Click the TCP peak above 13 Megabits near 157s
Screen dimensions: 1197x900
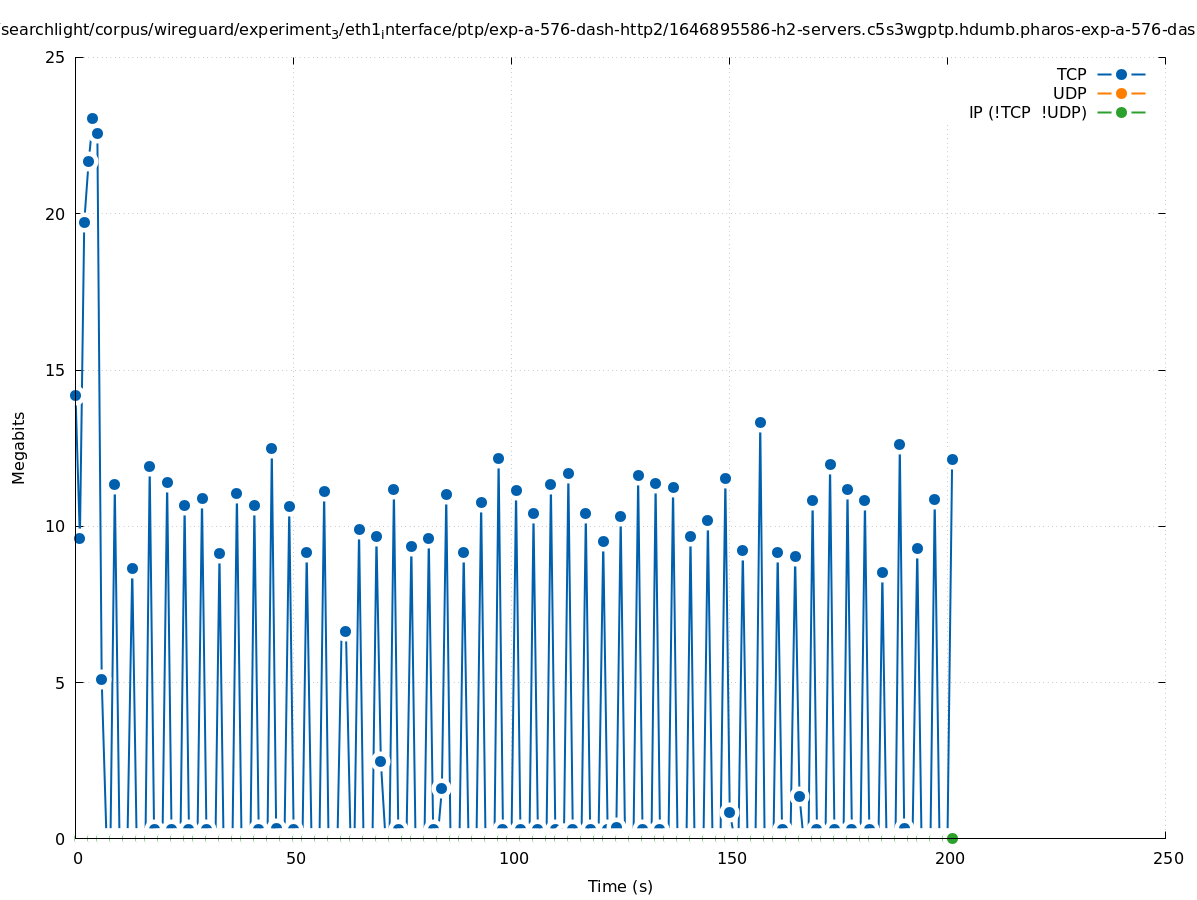760,422
